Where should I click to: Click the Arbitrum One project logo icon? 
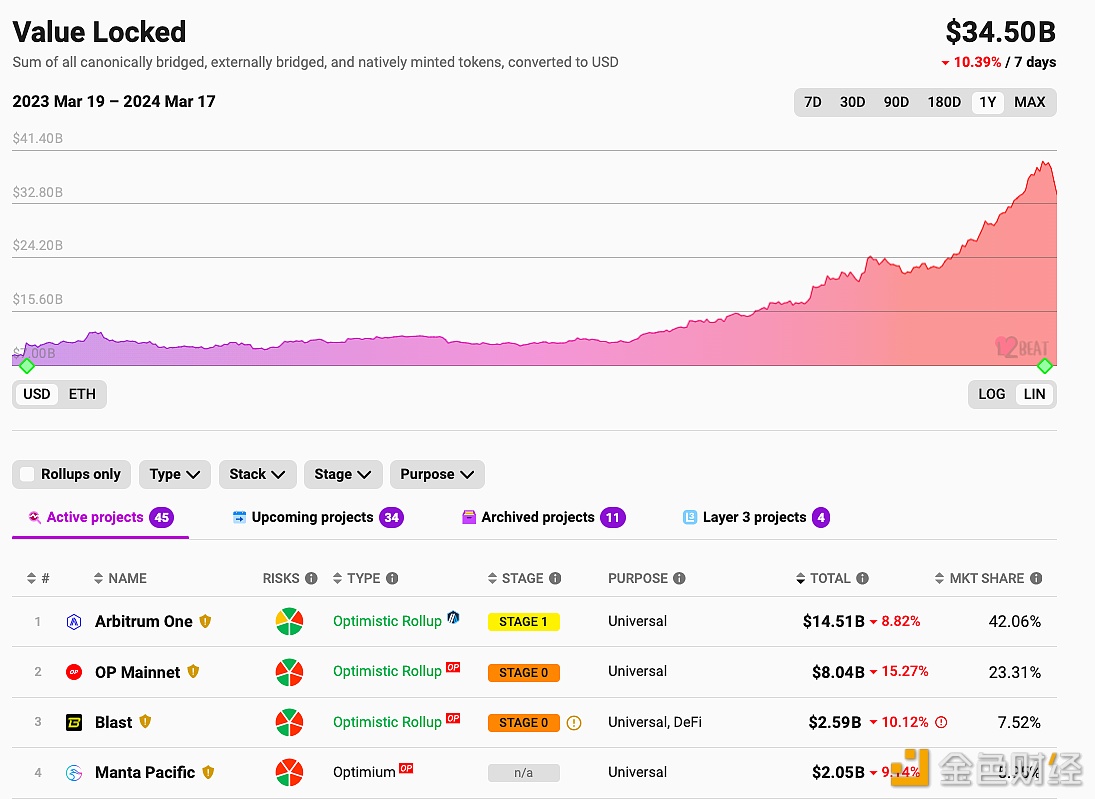coord(74,622)
